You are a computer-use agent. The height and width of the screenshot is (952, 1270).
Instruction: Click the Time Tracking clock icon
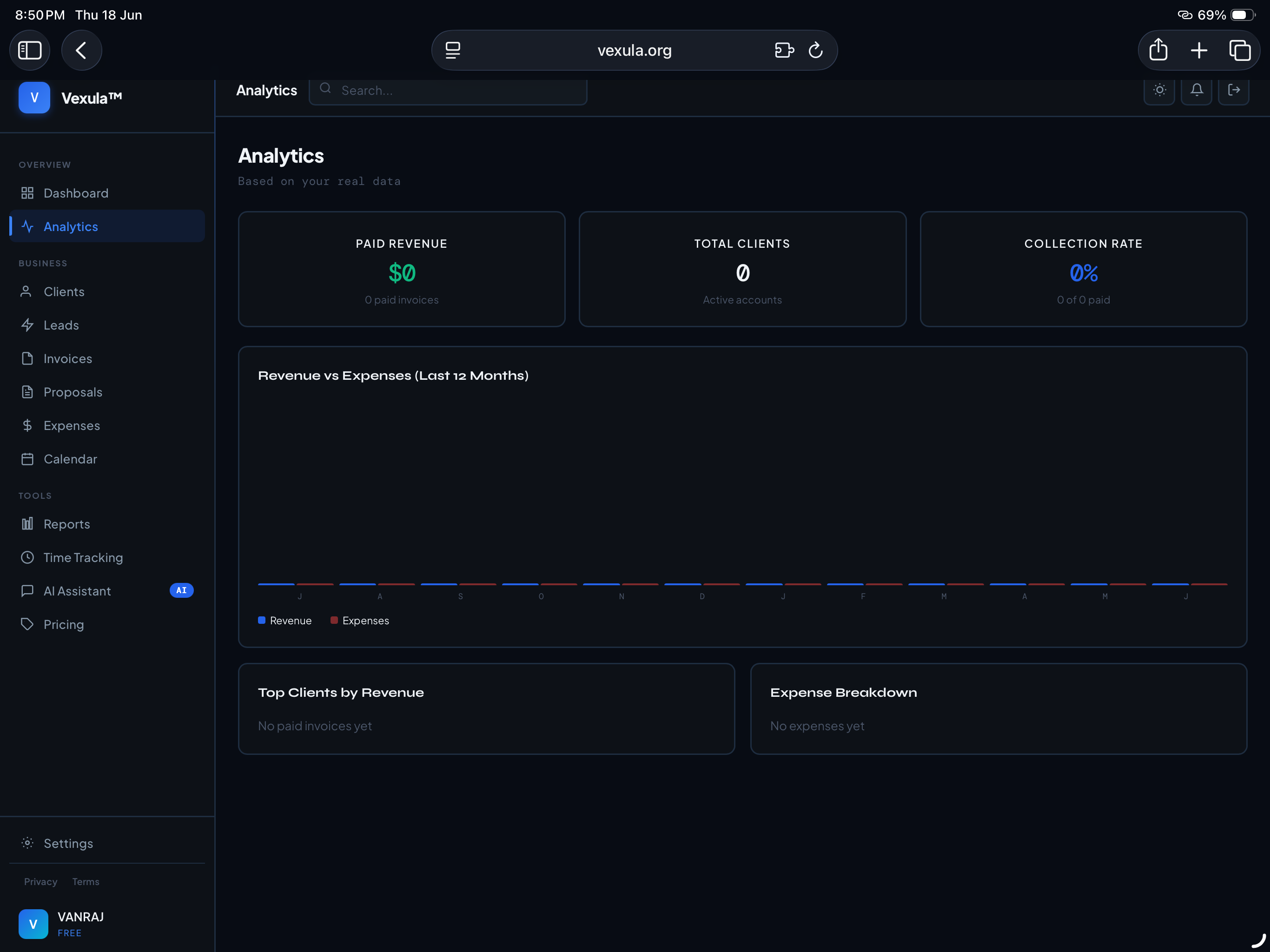coord(27,557)
